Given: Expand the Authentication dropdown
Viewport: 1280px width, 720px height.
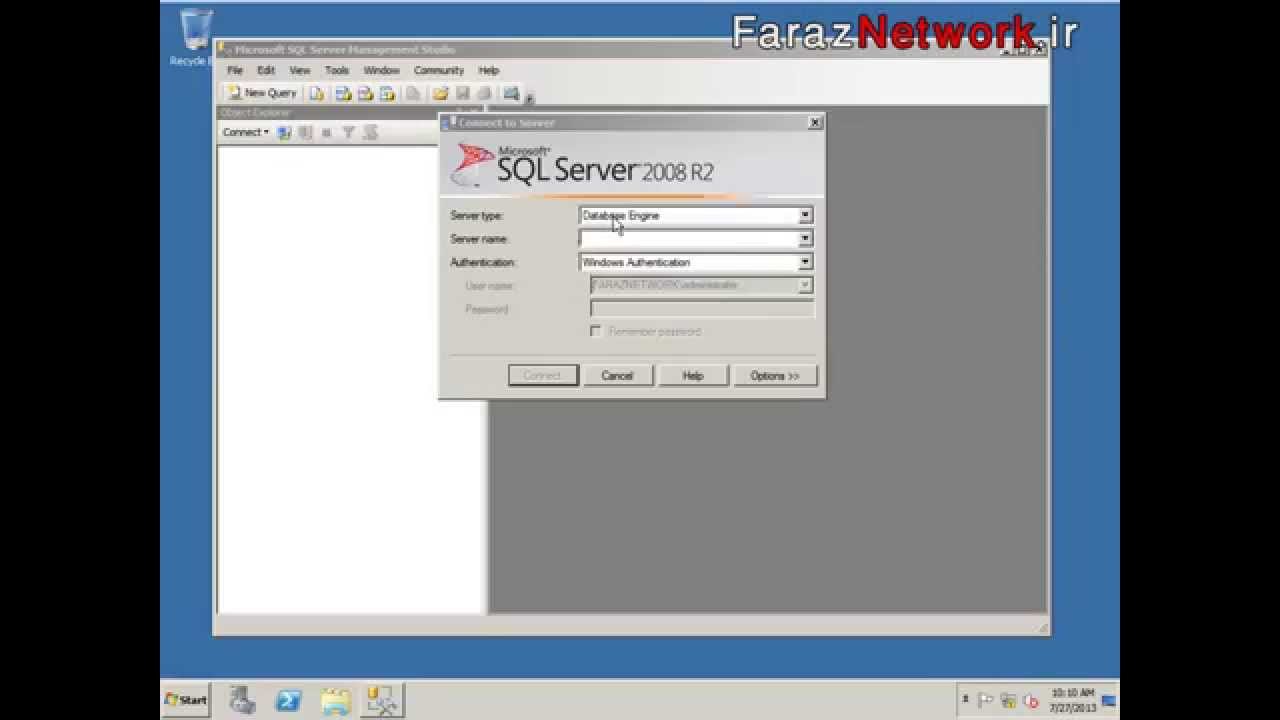Looking at the screenshot, I should pyautogui.click(x=805, y=262).
